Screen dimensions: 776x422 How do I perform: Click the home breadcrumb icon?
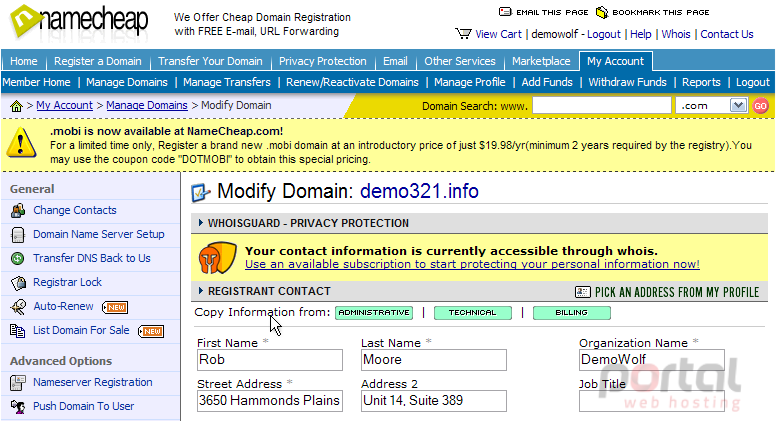click(x=16, y=106)
